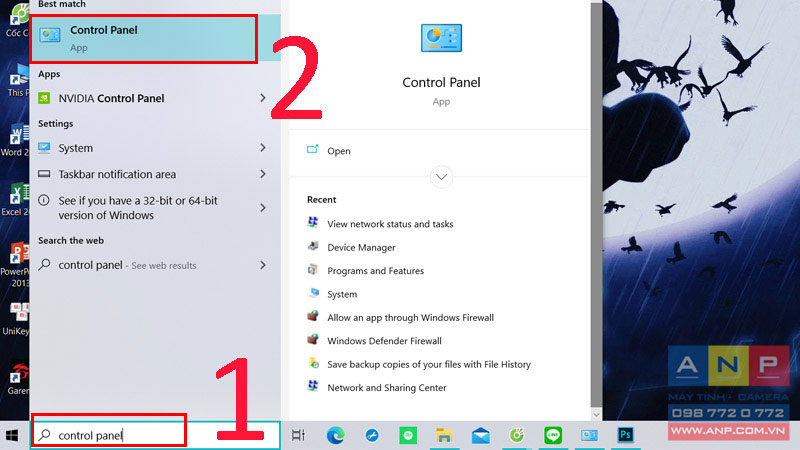The height and width of the screenshot is (450, 800).
Task: Click the NVIDIA Control Panel app icon
Action: [x=44, y=98]
